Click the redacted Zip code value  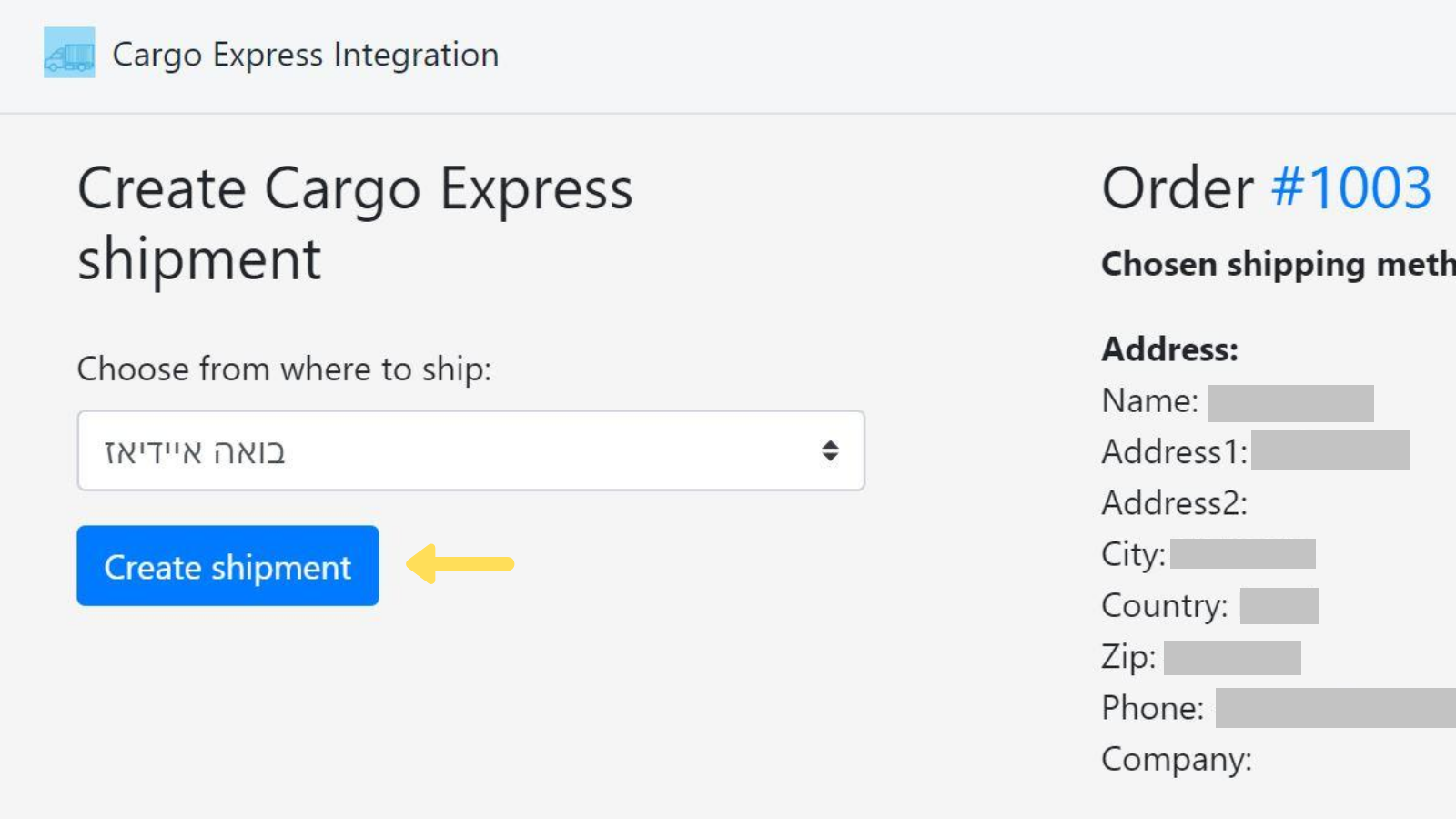(1234, 655)
